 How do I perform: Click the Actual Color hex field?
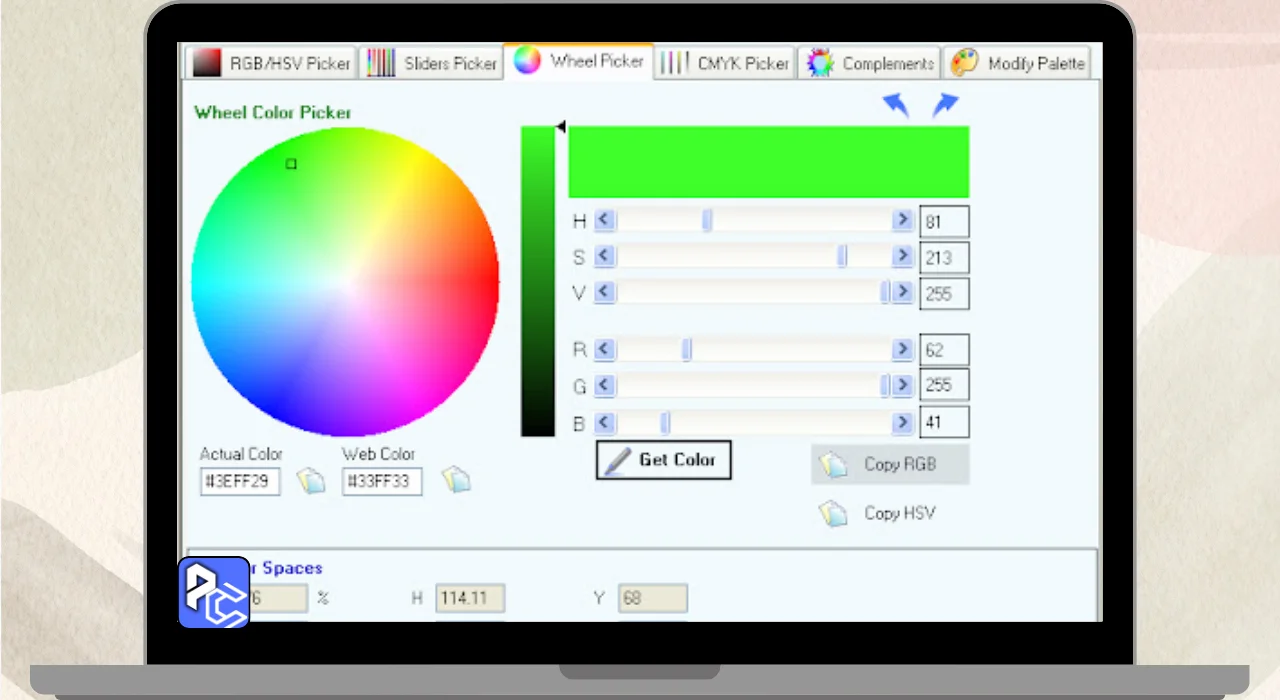(240, 482)
